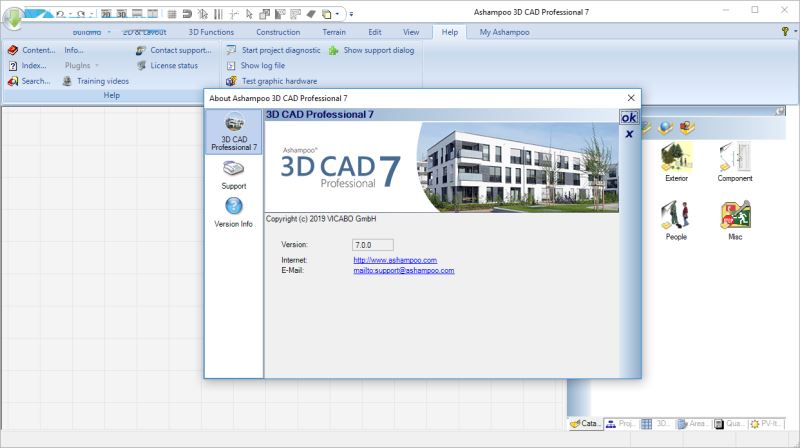This screenshot has width=800, height=448.
Task: Switch to 3D view with the 3D icon
Action: (121, 14)
